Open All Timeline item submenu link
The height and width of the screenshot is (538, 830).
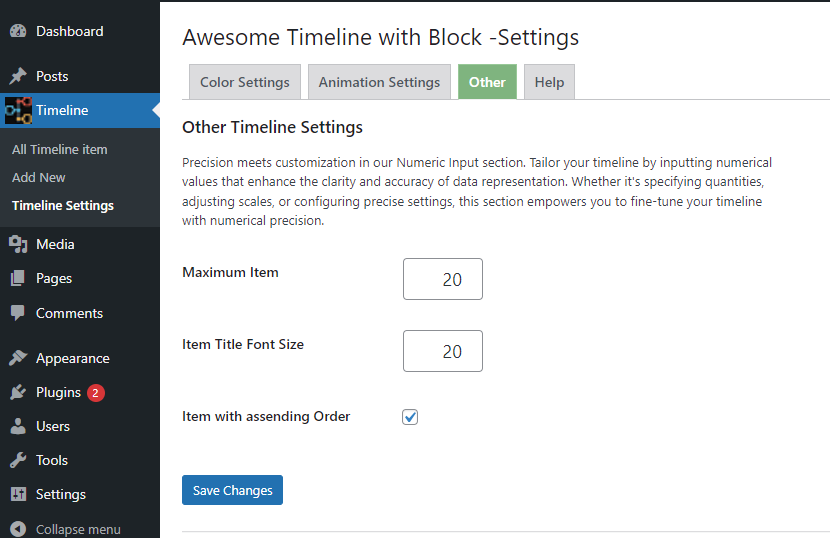click(x=60, y=149)
